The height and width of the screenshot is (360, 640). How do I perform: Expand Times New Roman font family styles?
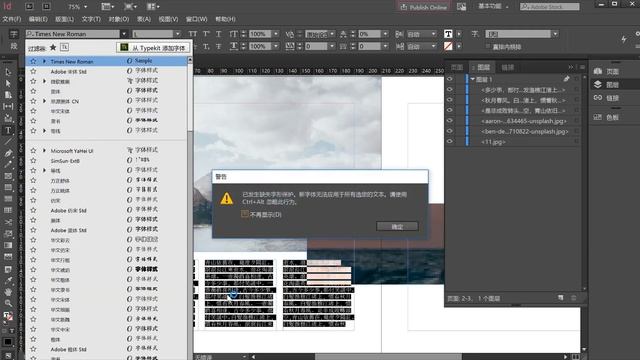[x=44, y=61]
